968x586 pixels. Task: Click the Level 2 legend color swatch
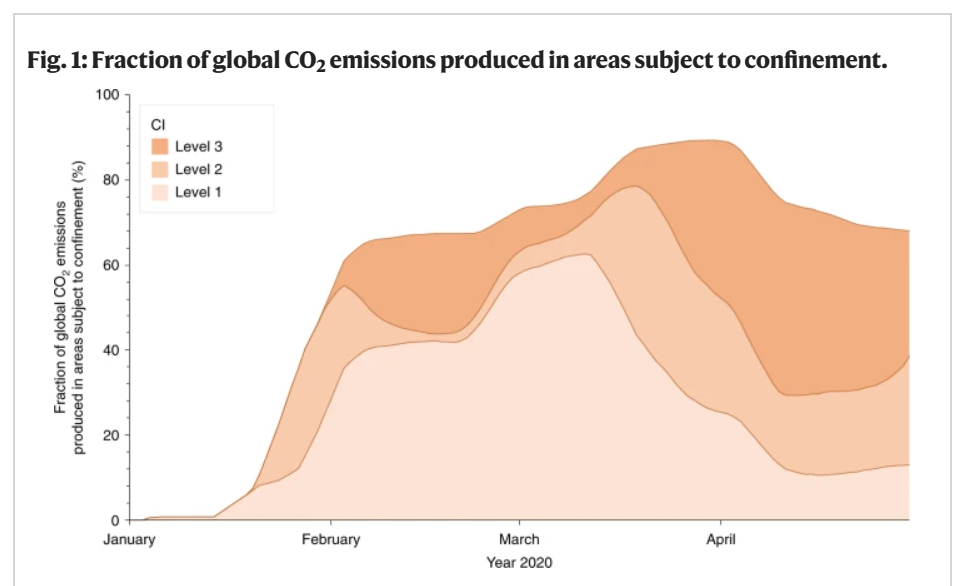159,169
